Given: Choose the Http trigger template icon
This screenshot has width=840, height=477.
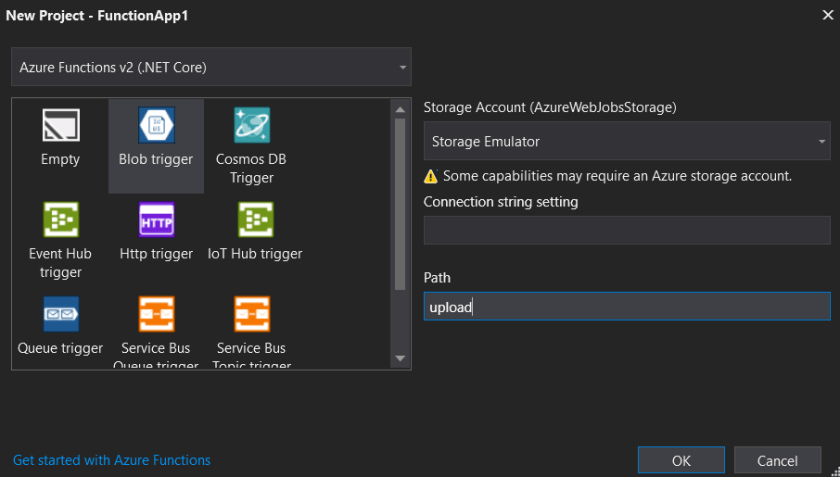Looking at the screenshot, I should tap(156, 220).
